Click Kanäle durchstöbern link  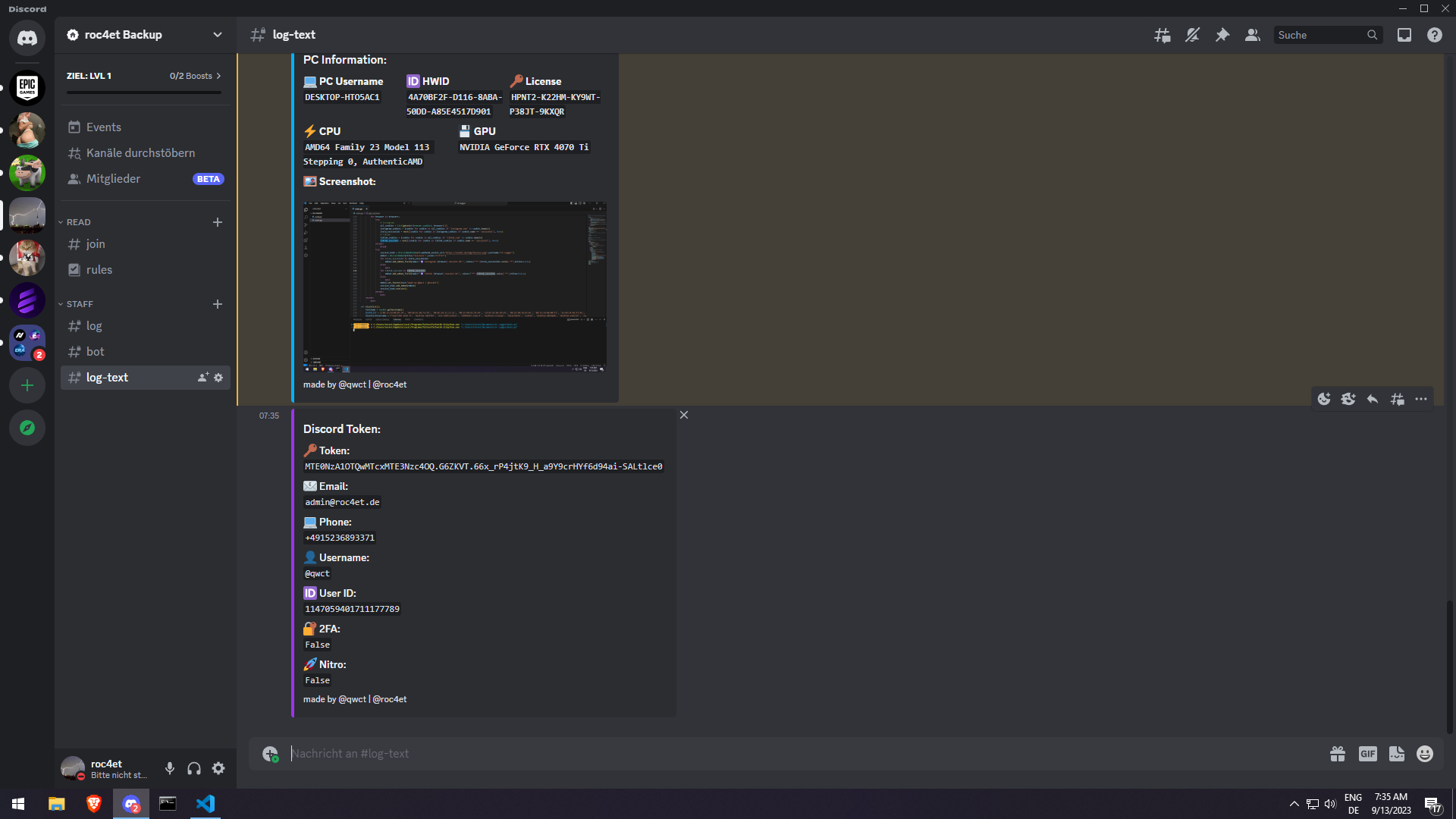(x=140, y=153)
